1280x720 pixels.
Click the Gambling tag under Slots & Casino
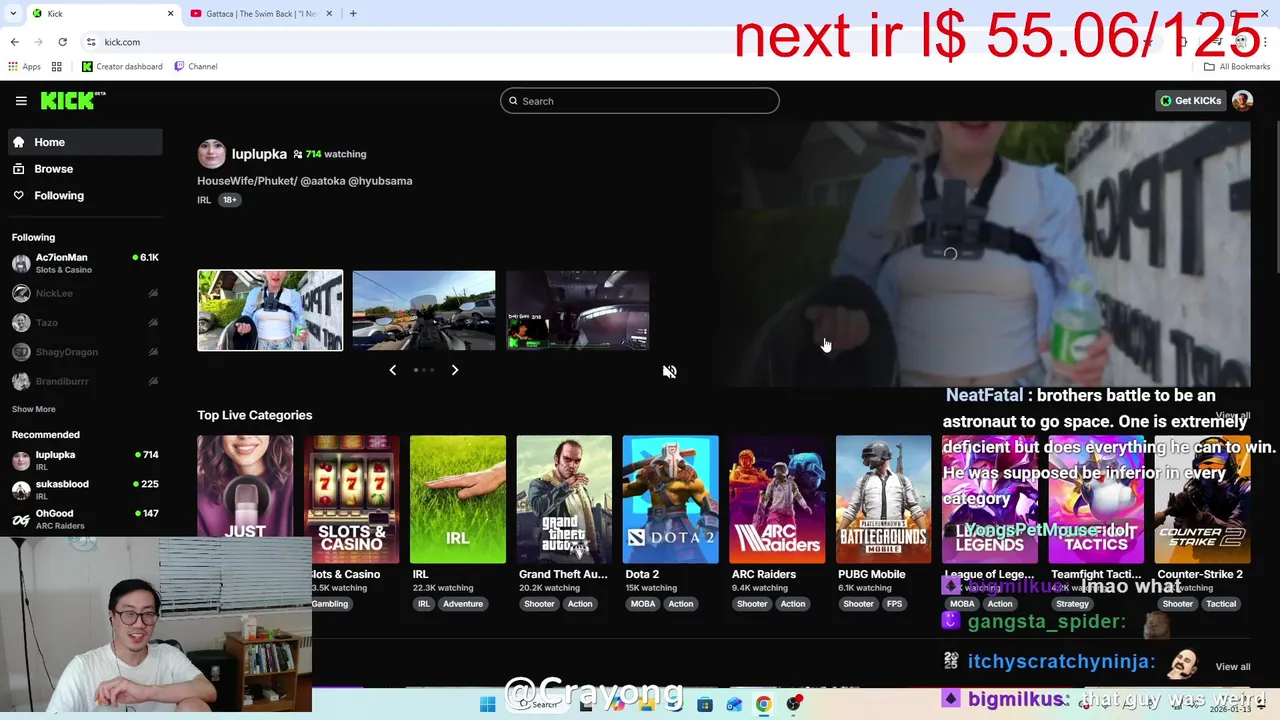point(329,604)
